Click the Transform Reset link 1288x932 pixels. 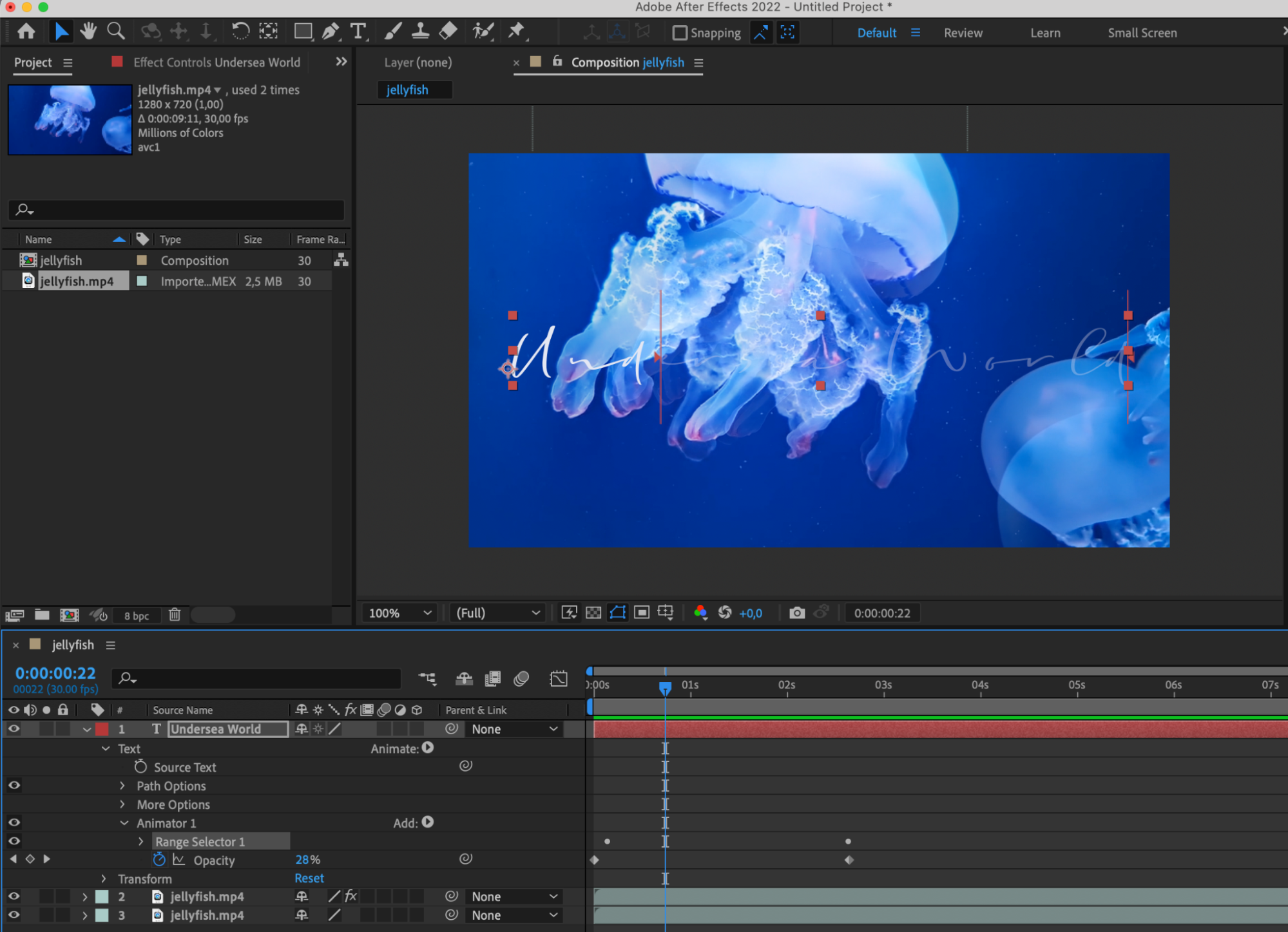tap(309, 879)
